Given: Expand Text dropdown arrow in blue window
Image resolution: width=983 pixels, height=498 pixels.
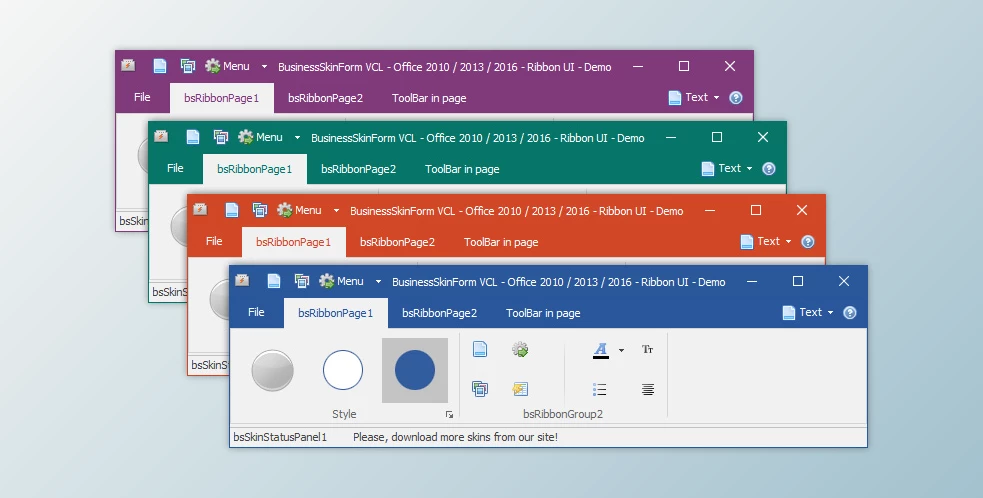Looking at the screenshot, I should [831, 312].
